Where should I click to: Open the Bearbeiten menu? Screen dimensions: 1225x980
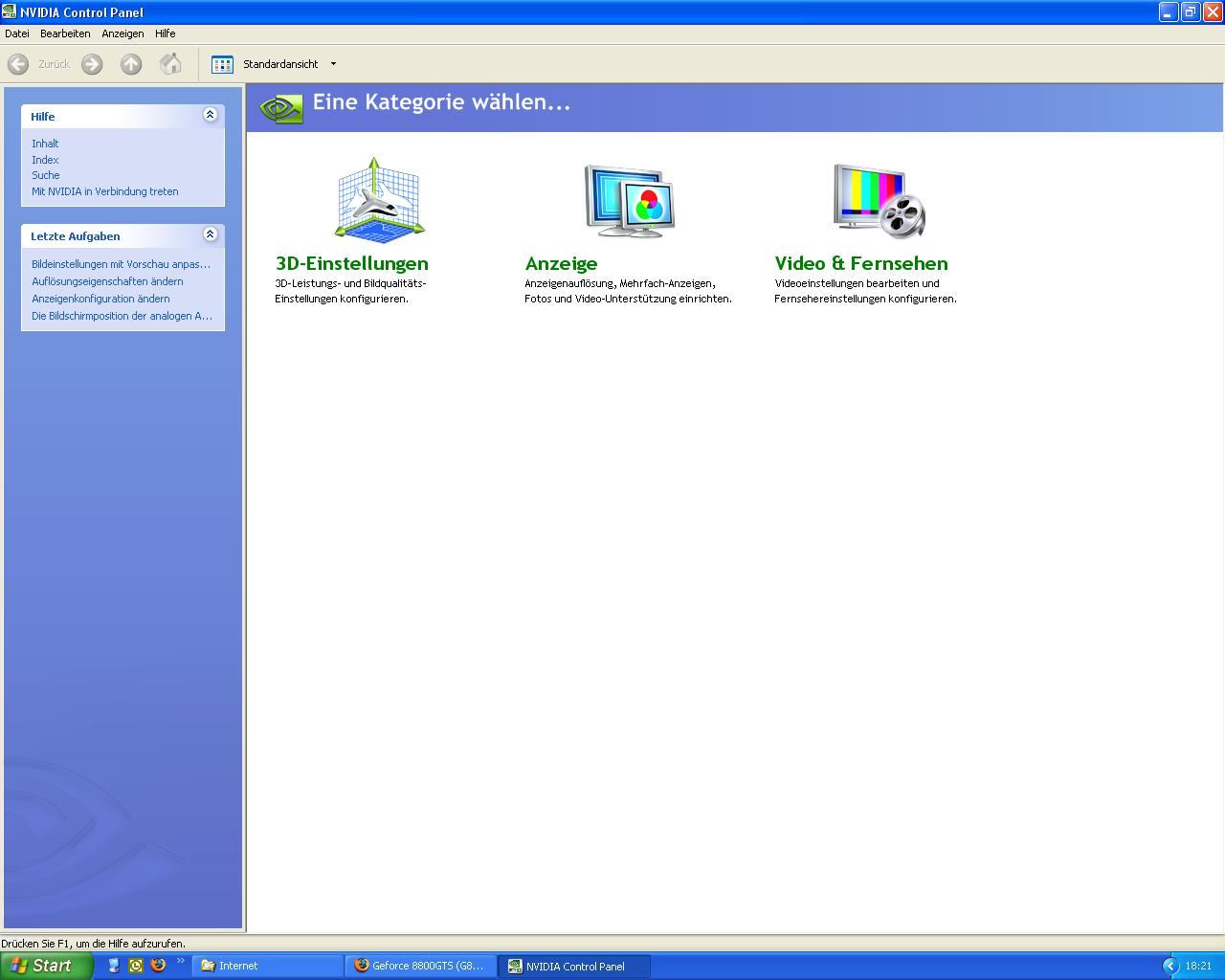[65, 33]
